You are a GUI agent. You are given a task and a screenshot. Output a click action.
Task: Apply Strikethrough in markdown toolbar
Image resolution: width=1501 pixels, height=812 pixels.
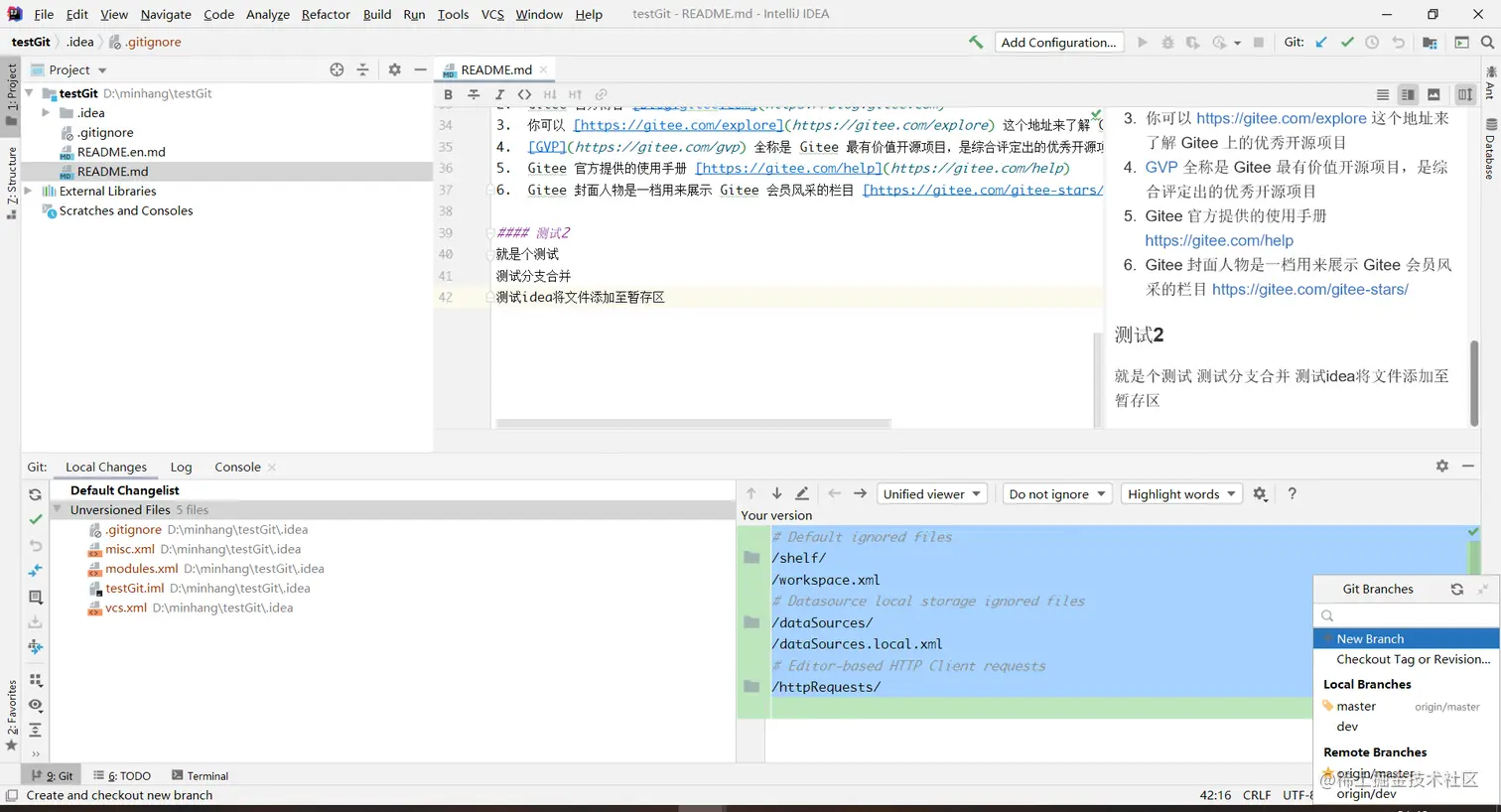pos(474,94)
